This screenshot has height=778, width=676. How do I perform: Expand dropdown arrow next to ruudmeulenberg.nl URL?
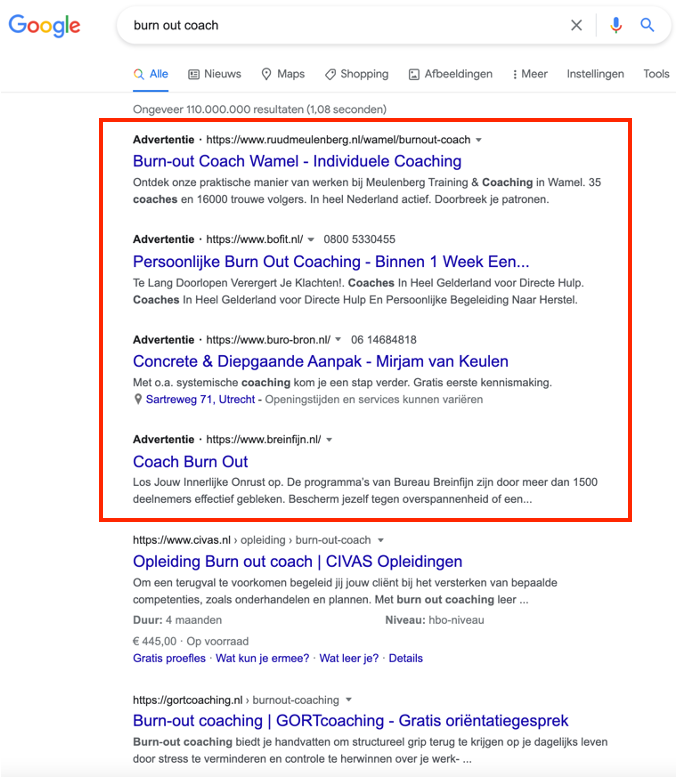[x=478, y=140]
